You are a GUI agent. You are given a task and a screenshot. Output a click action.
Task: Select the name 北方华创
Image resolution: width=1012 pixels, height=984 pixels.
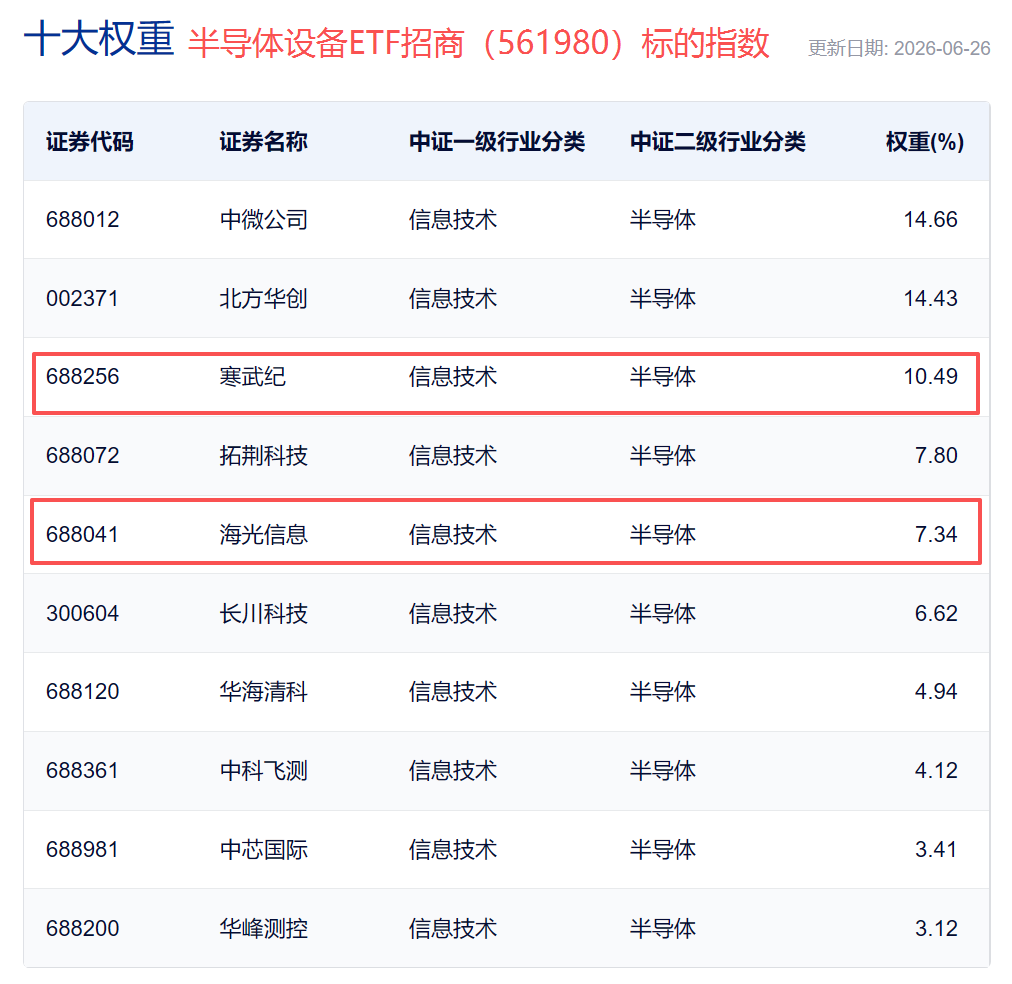[263, 299]
